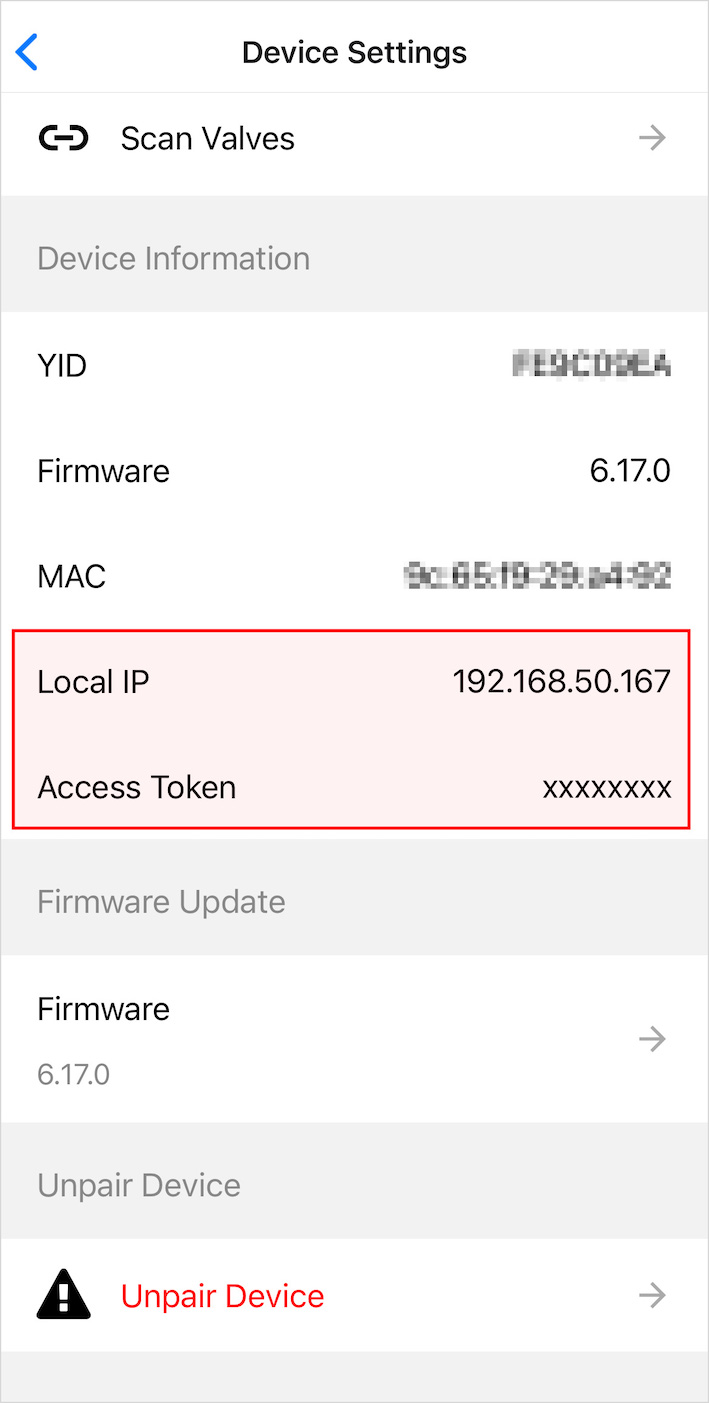Click the Firmware row under Firmware Update
709x1403 pixels.
pyautogui.click(x=103, y=1009)
